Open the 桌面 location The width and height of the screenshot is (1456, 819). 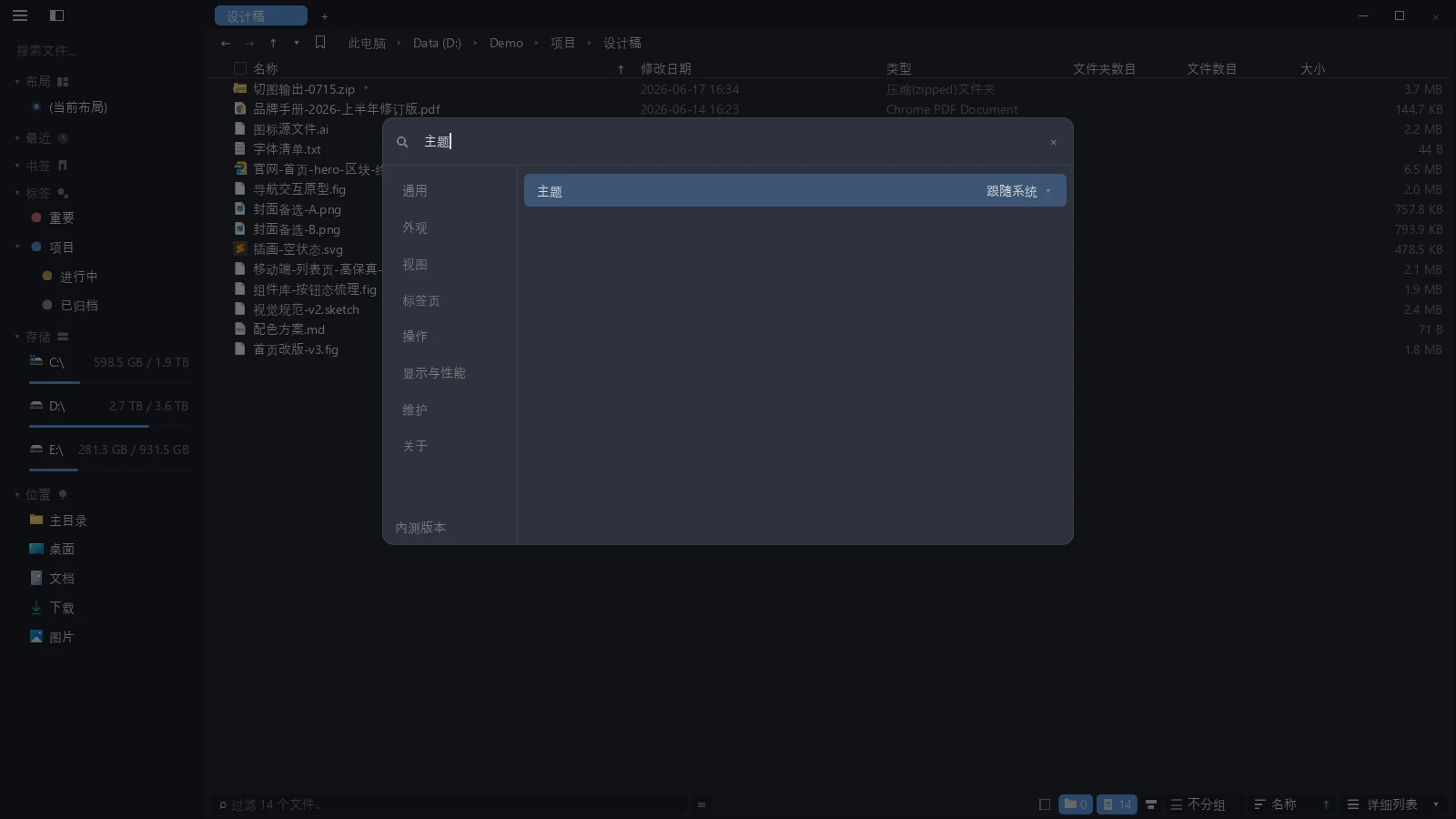(62, 550)
